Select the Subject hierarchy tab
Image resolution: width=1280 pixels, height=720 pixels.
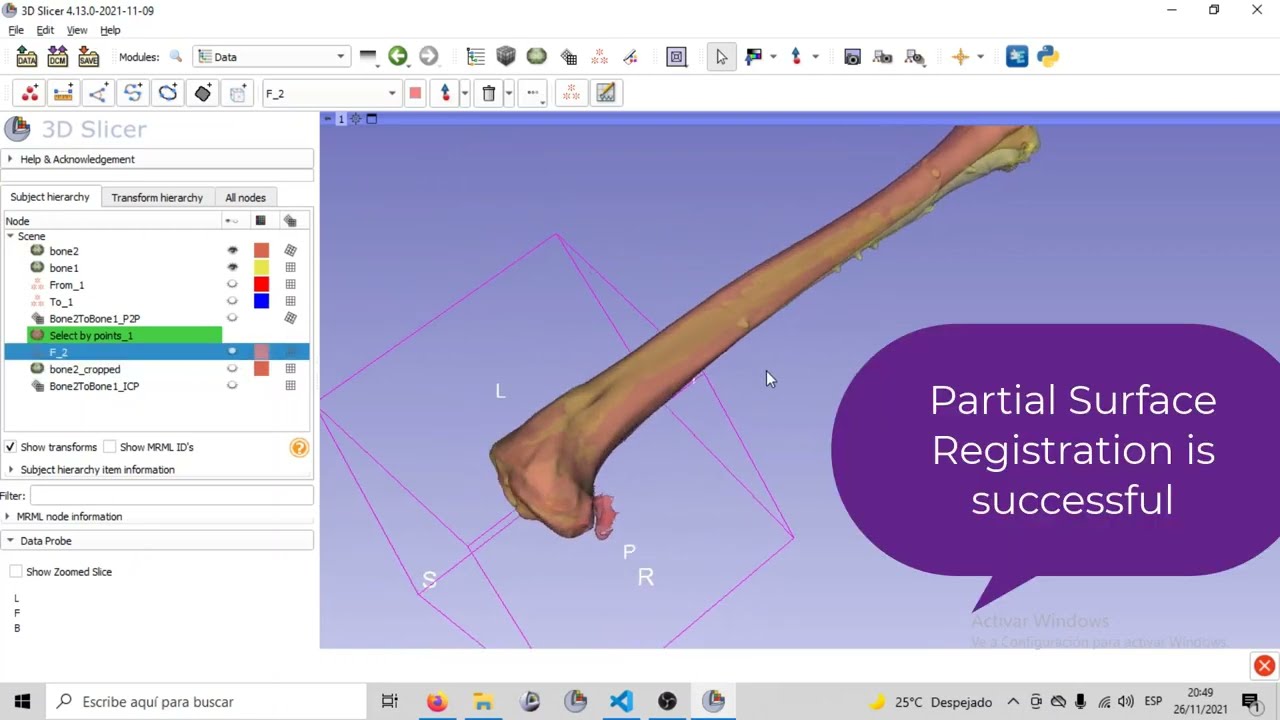50,197
